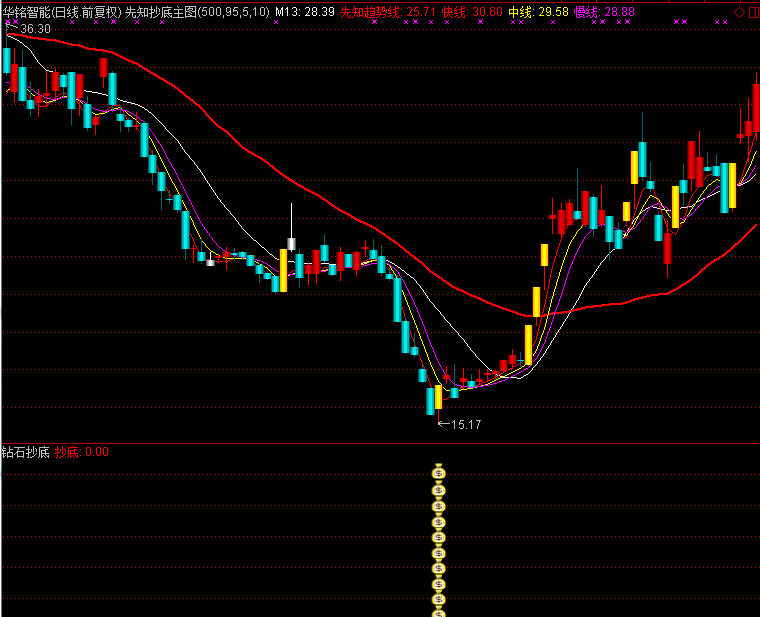Click the 先知抄底主图 indicator name

click(160, 12)
